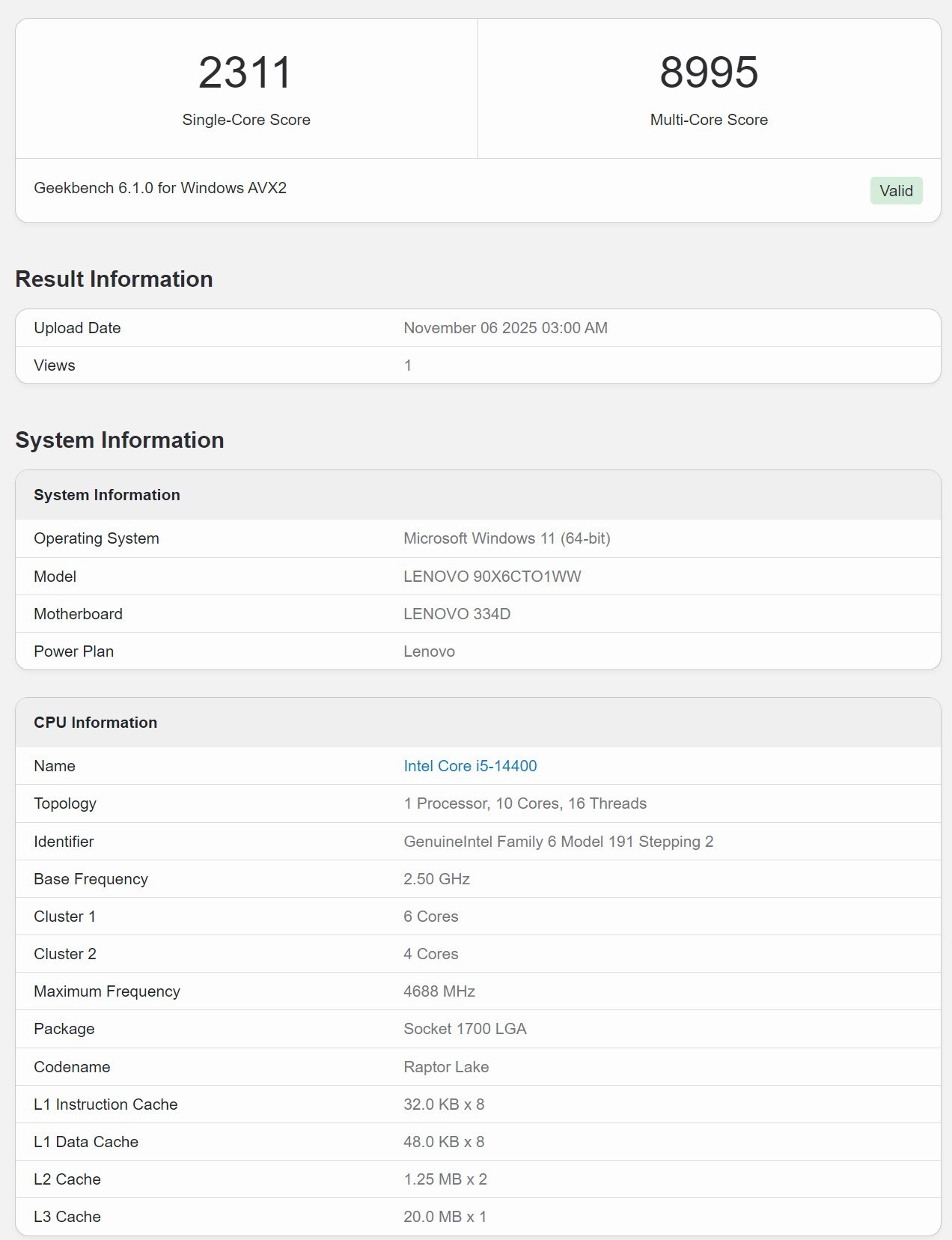This screenshot has width=952, height=1240.
Task: Click the Geekbench 6.1.0 for Windows AVX2 text
Action: tap(160, 188)
